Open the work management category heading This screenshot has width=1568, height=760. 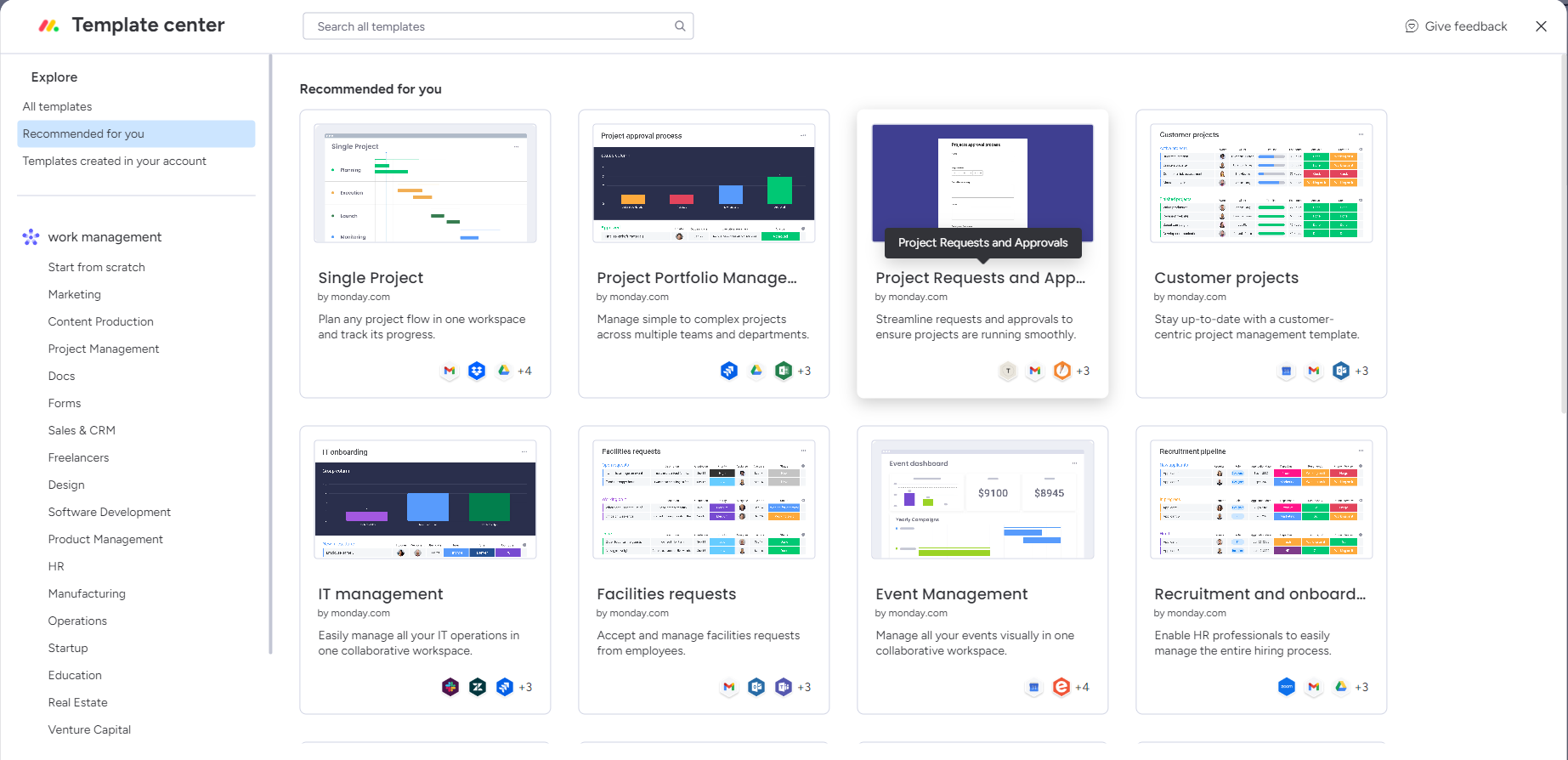click(105, 237)
